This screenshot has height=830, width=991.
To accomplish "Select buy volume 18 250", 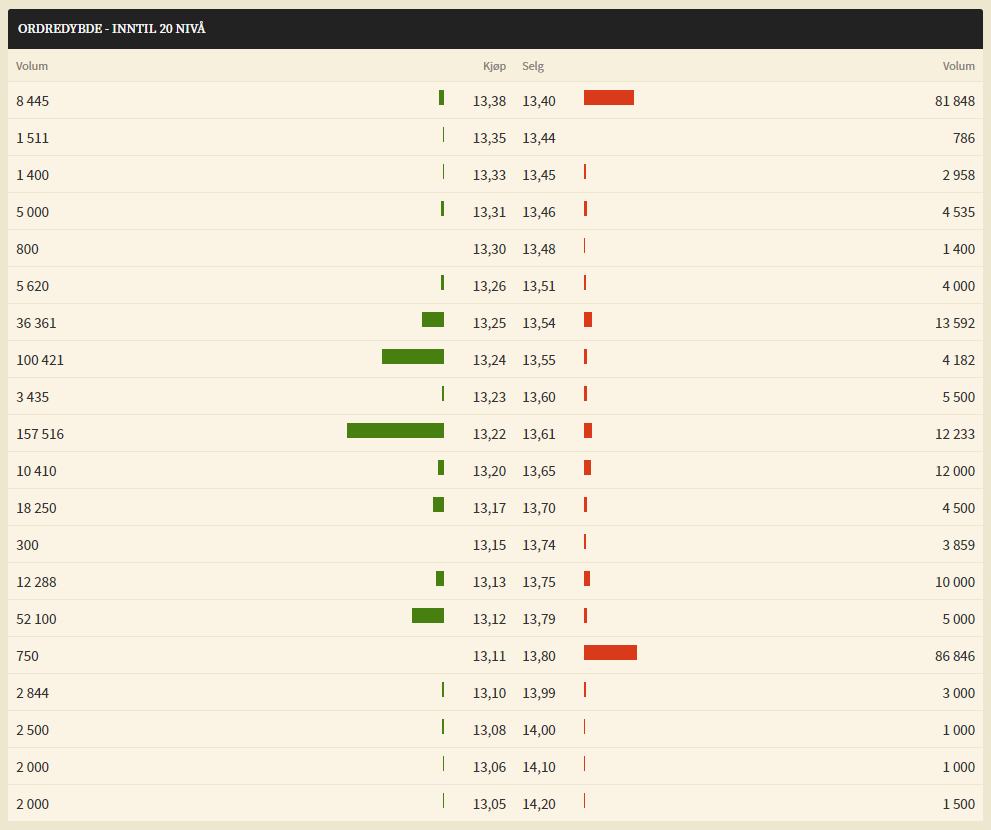I will coord(36,508).
